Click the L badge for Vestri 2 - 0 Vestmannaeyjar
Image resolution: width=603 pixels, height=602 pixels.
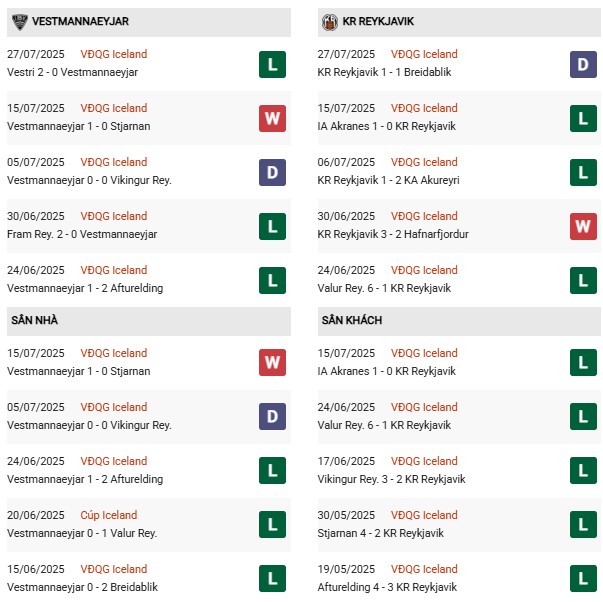[x=272, y=65]
